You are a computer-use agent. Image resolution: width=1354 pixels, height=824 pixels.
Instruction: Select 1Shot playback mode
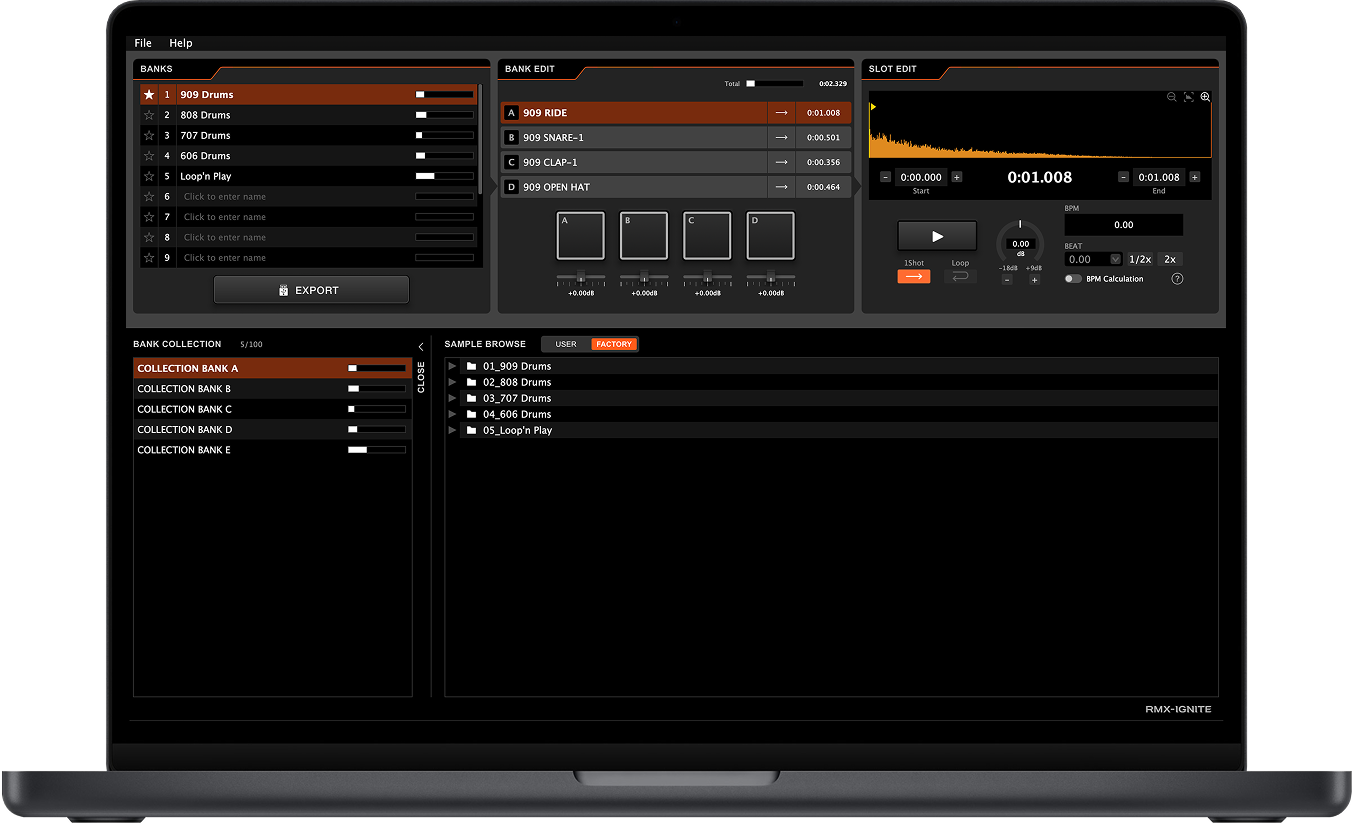click(x=913, y=276)
